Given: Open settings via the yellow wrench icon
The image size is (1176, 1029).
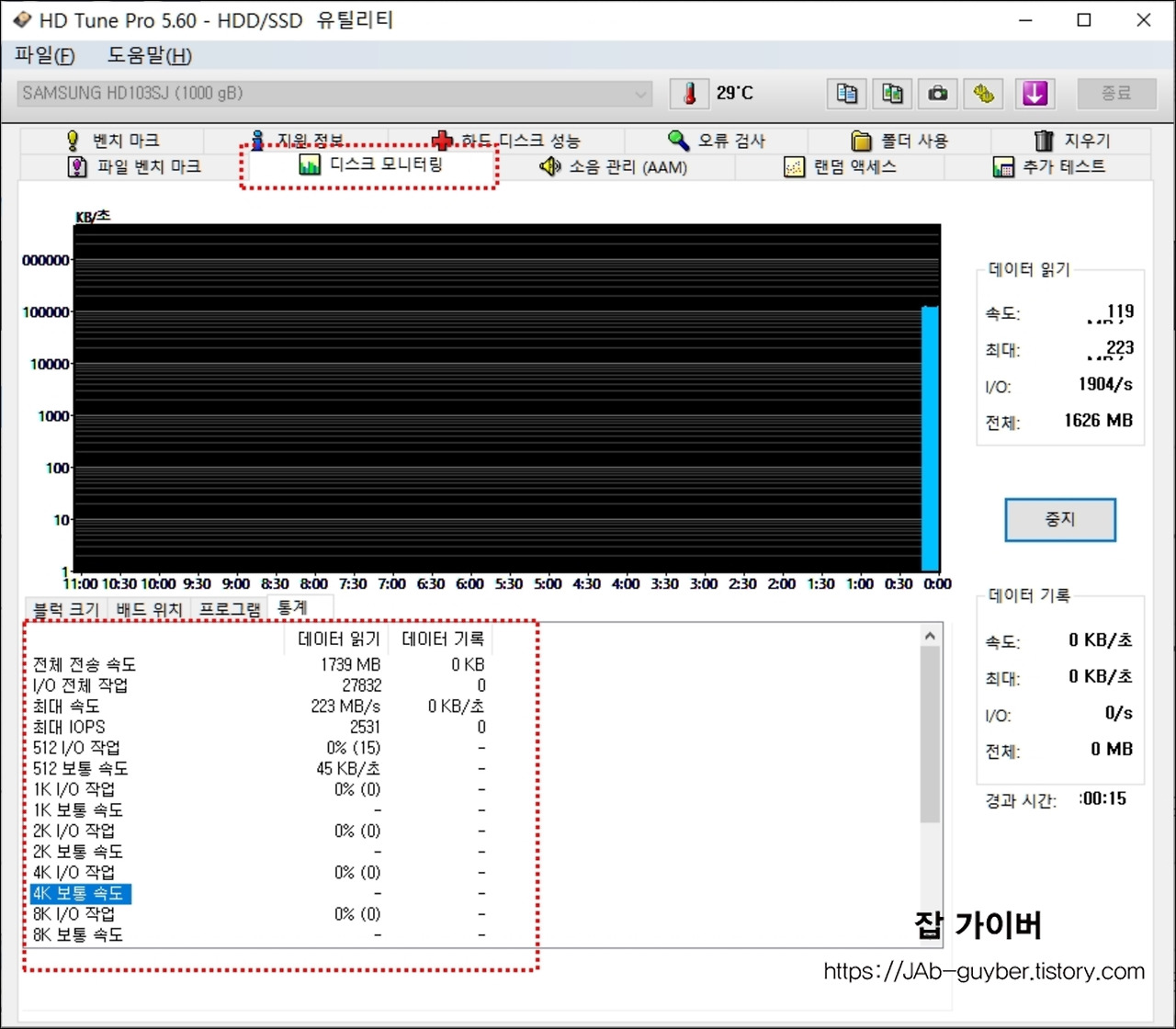Looking at the screenshot, I should tap(983, 93).
